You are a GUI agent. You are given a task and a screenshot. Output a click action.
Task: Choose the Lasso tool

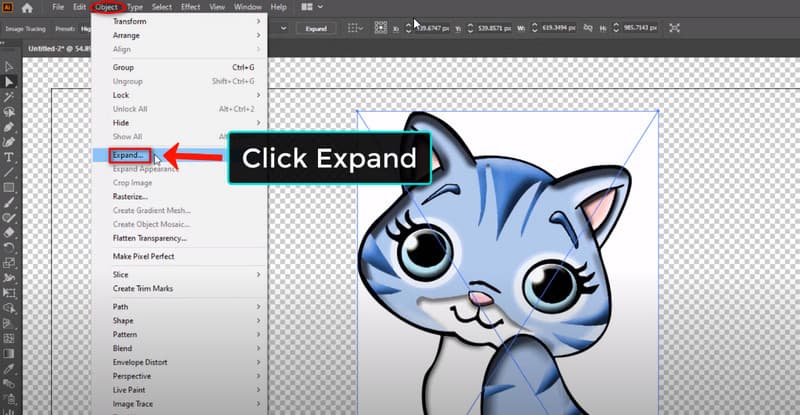click(x=9, y=112)
